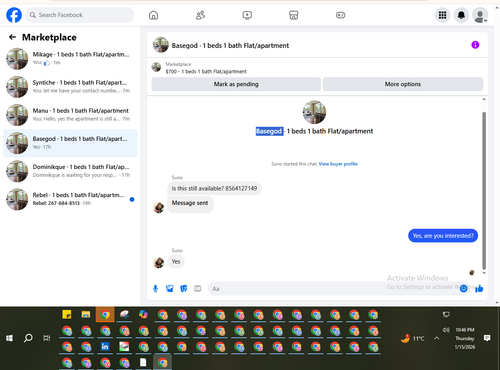This screenshot has width=500, height=370.
Task: Click the chat scroll up arrow
Action: tap(484, 99)
